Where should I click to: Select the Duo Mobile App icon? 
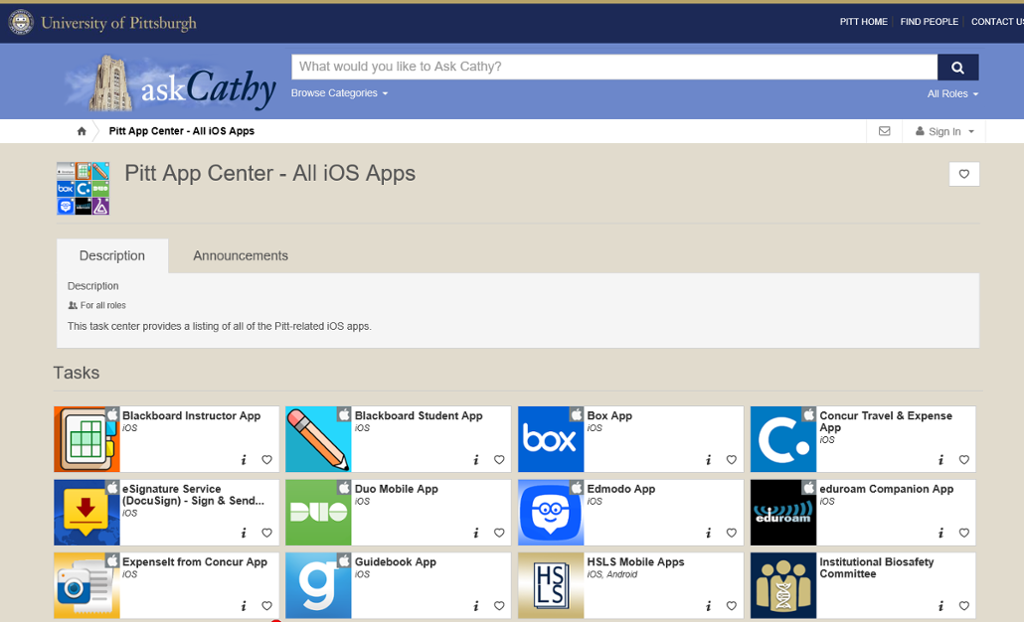coord(318,512)
